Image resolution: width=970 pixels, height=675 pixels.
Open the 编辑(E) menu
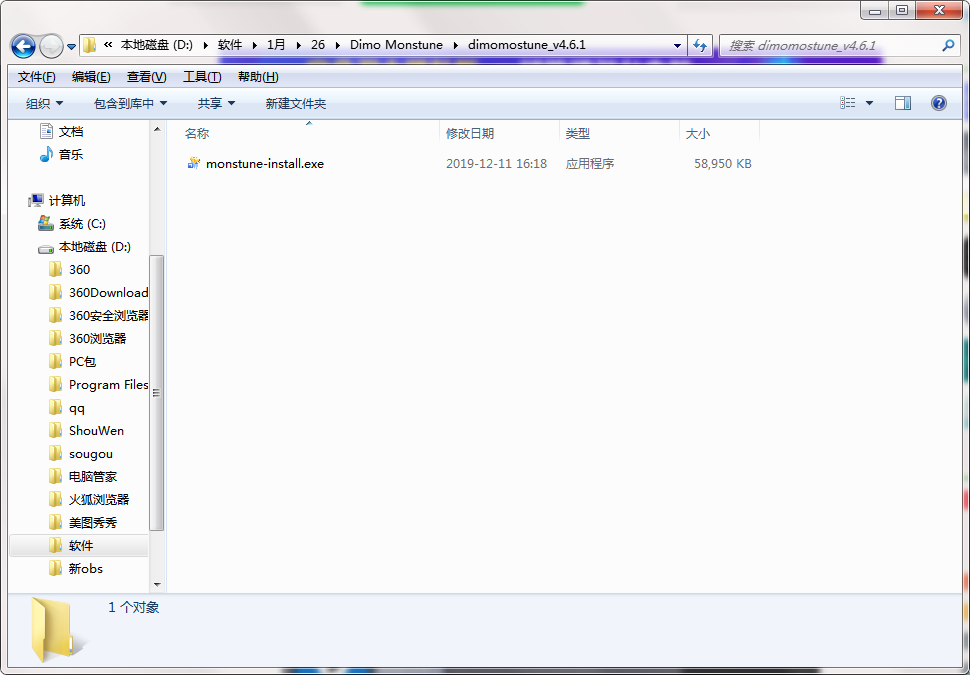coord(91,77)
